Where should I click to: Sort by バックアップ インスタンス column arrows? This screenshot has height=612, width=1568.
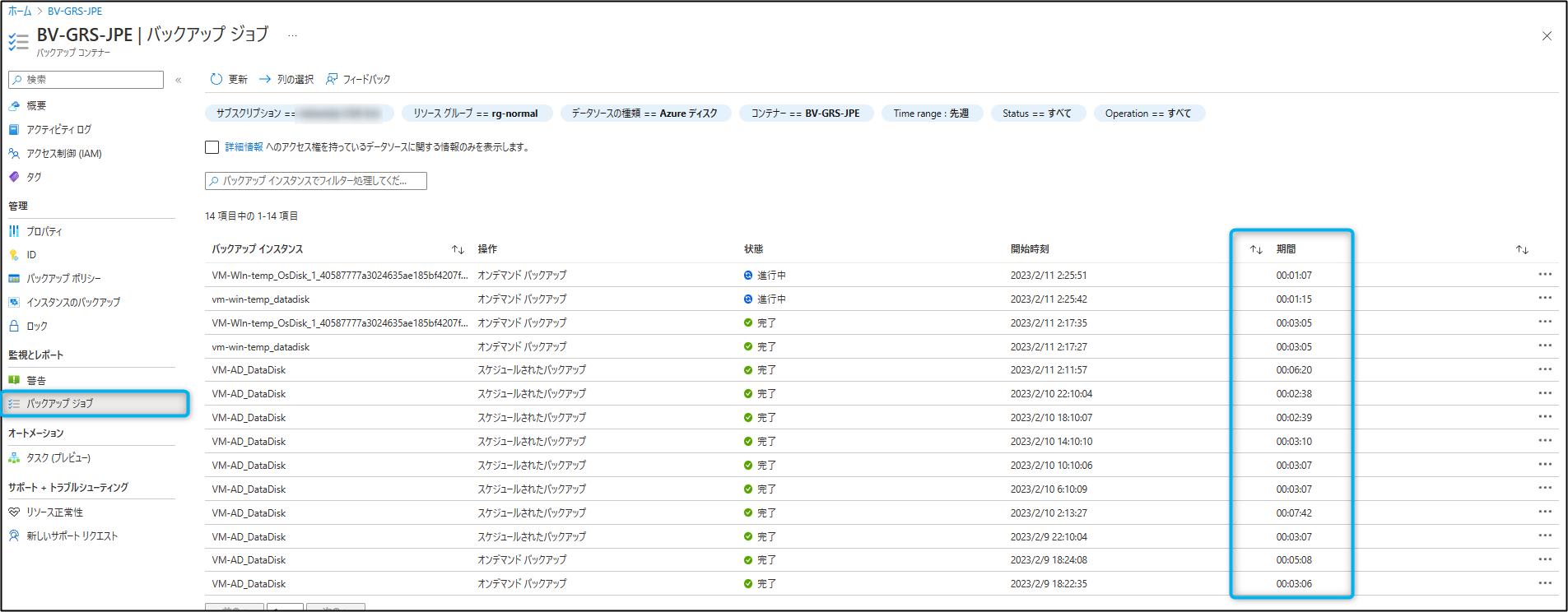coord(458,249)
